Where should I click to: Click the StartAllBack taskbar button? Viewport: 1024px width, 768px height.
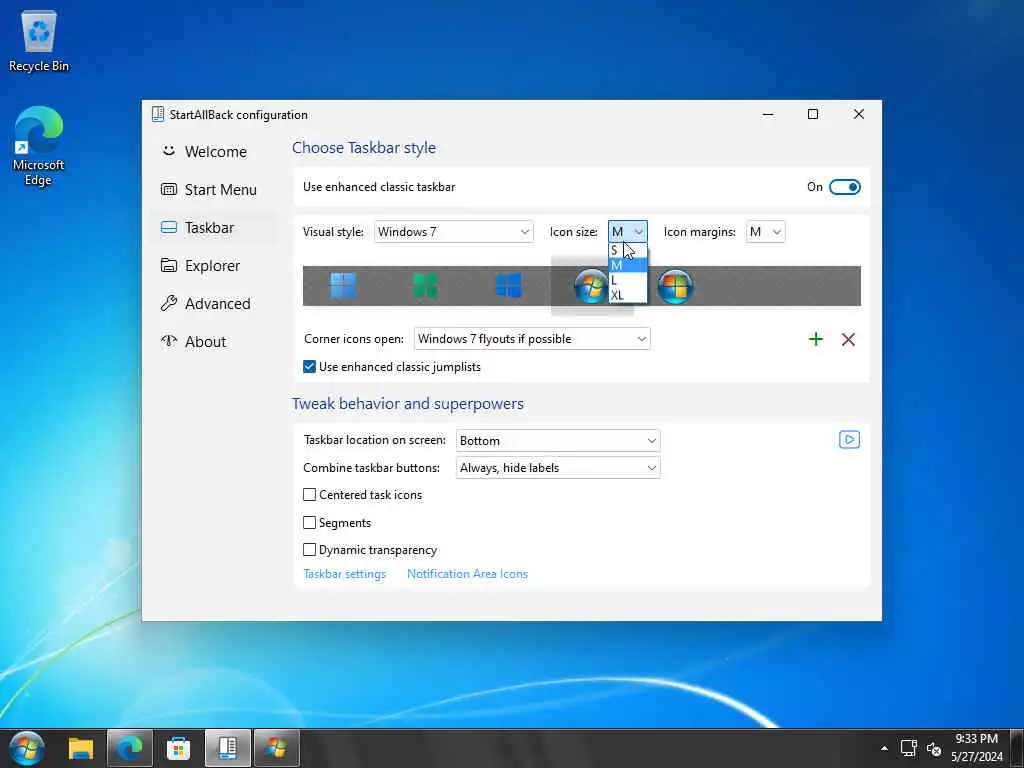pyautogui.click(x=227, y=748)
